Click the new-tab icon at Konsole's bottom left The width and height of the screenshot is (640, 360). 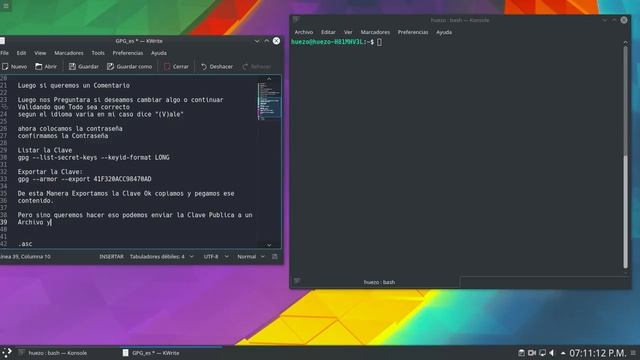pos(297,281)
